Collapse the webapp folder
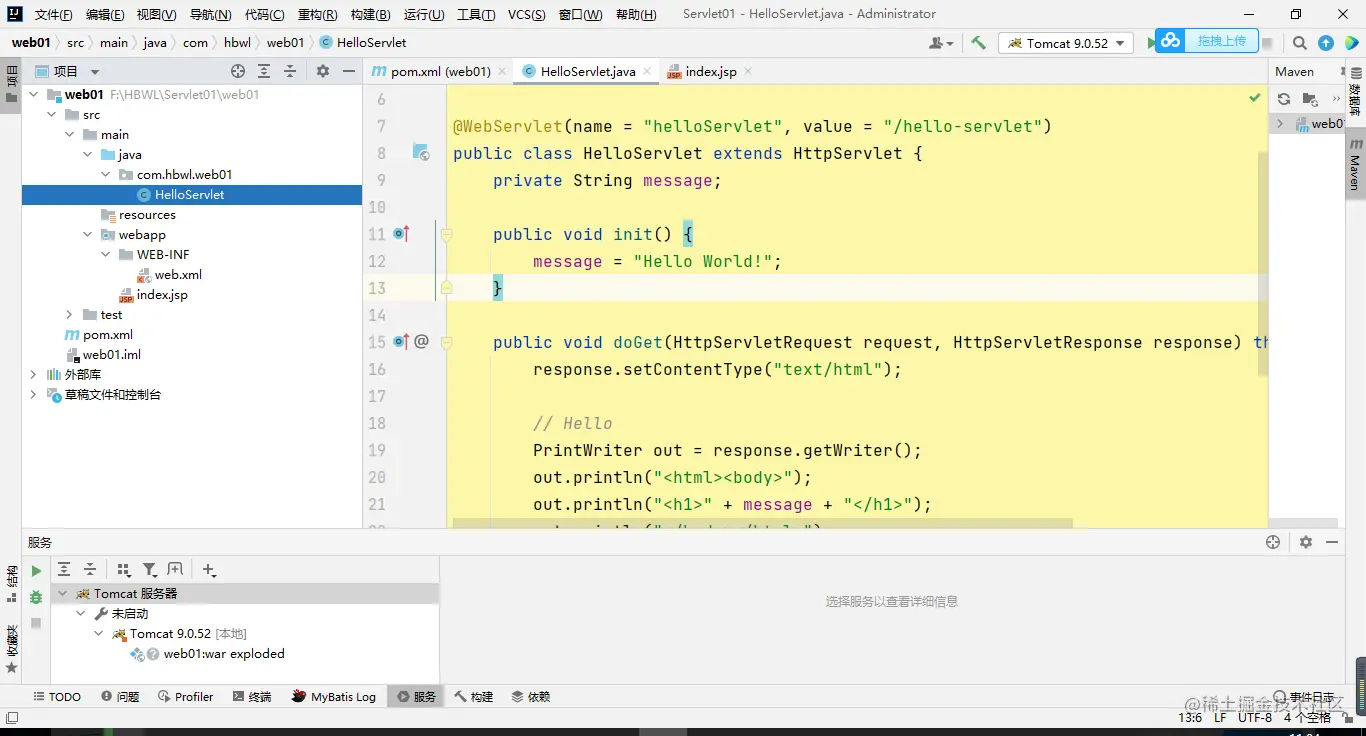The image size is (1366, 736). [87, 235]
